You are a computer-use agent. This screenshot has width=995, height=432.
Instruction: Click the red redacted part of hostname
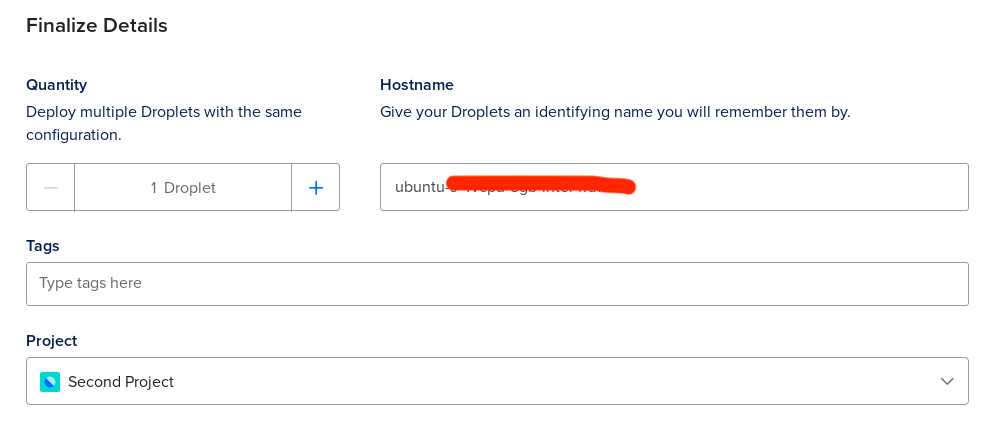coord(540,186)
